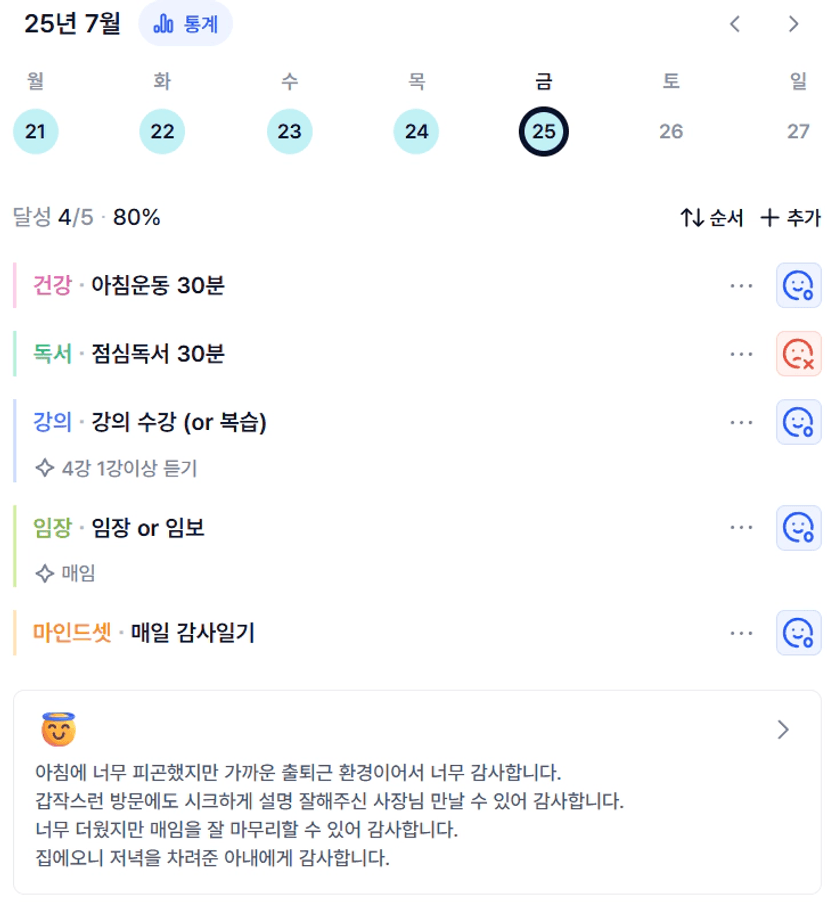Open more options for 아침운동 30분

tap(741, 285)
